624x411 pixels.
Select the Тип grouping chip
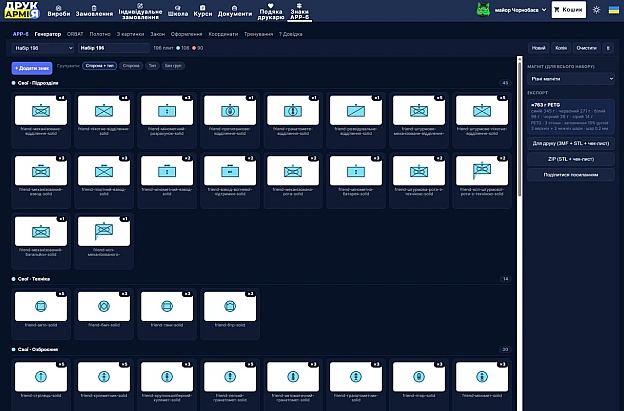(152, 66)
